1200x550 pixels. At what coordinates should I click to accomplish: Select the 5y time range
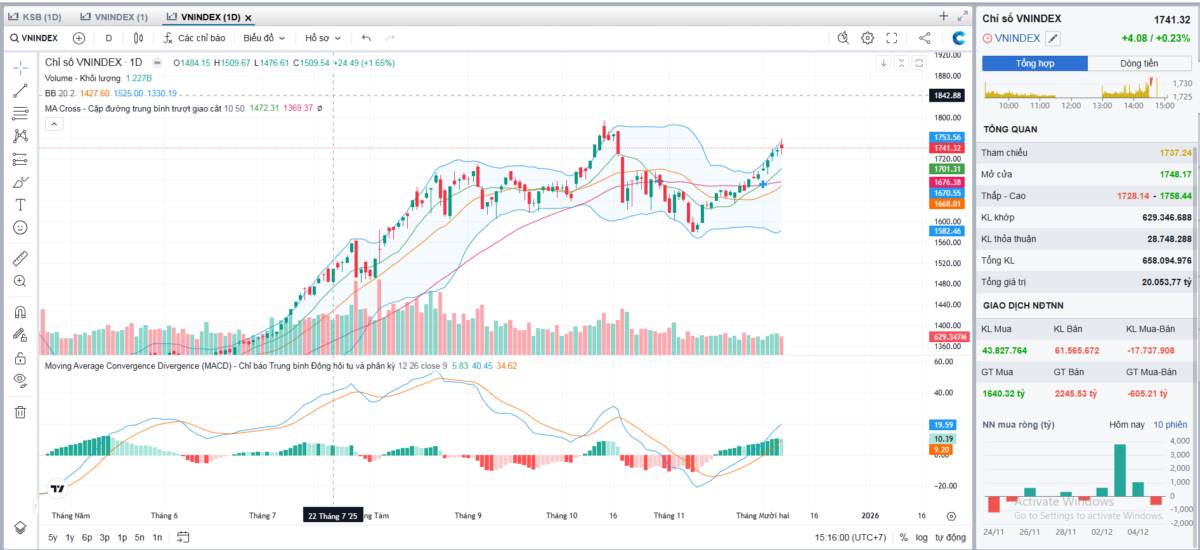pyautogui.click(x=52, y=537)
